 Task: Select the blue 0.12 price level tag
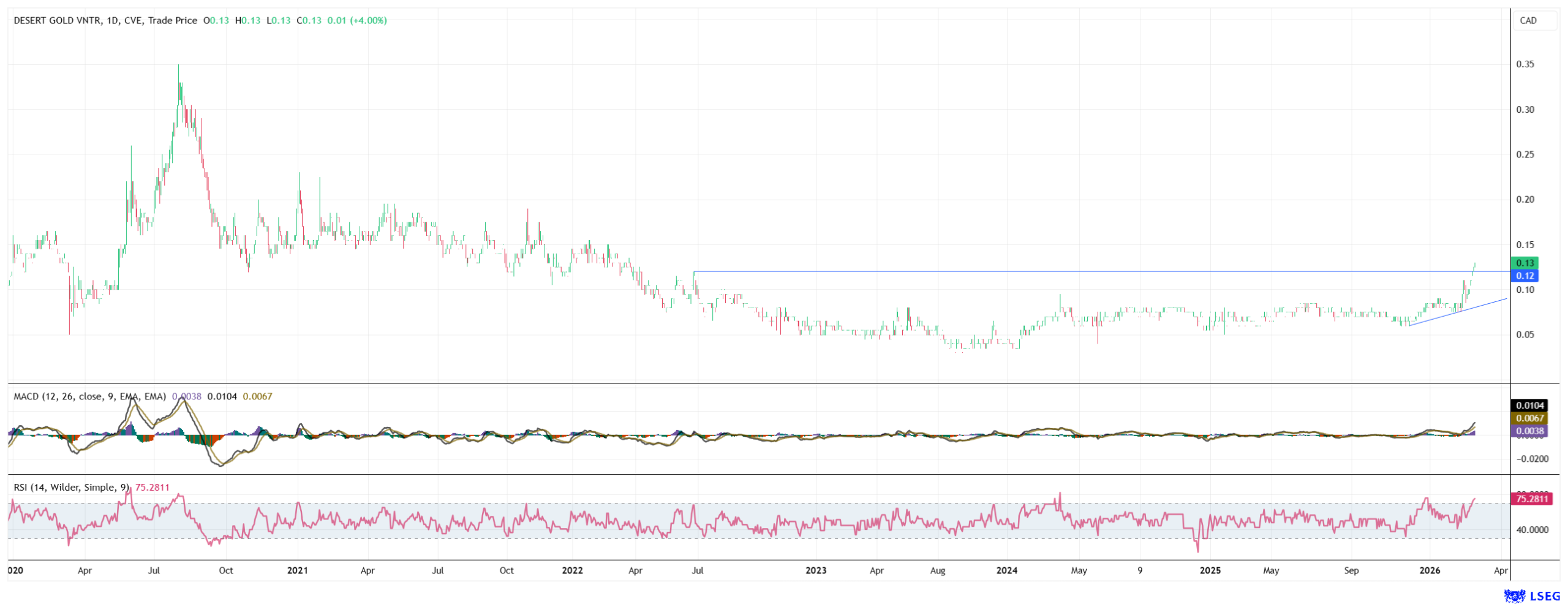tap(1525, 276)
